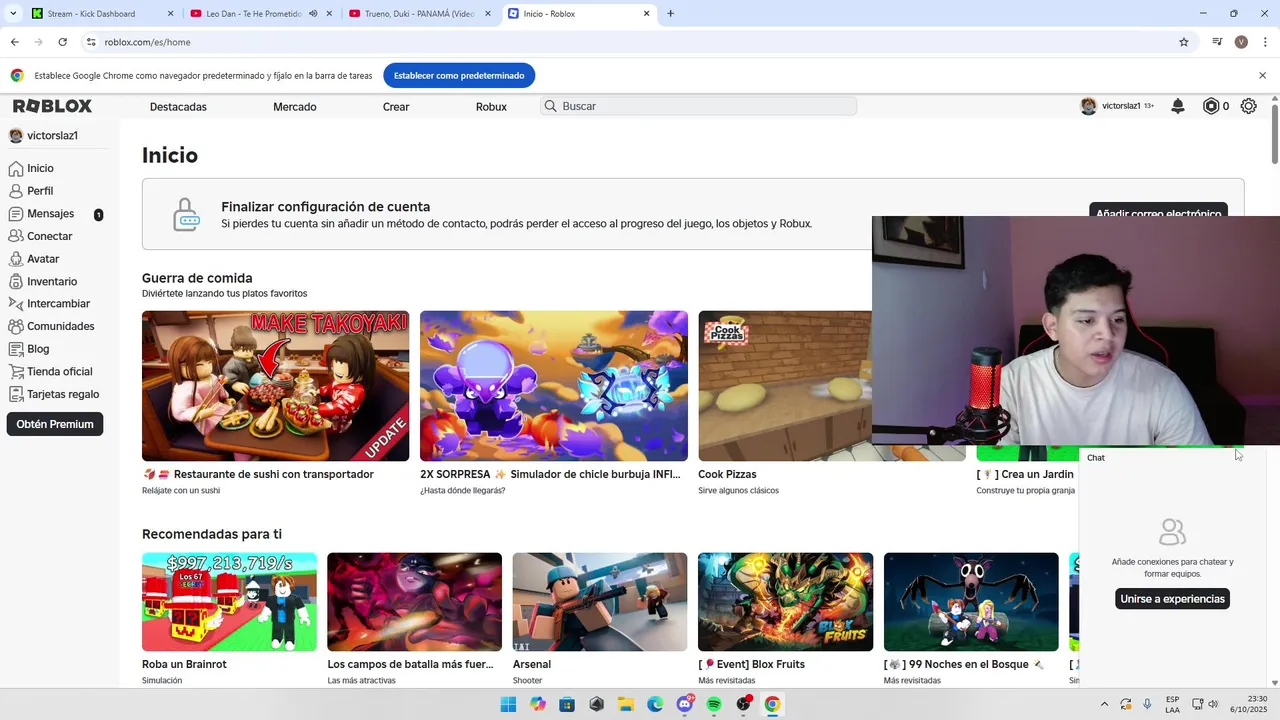The image size is (1280, 720).
Task: Open Robux in top navigation
Action: tap(491, 107)
